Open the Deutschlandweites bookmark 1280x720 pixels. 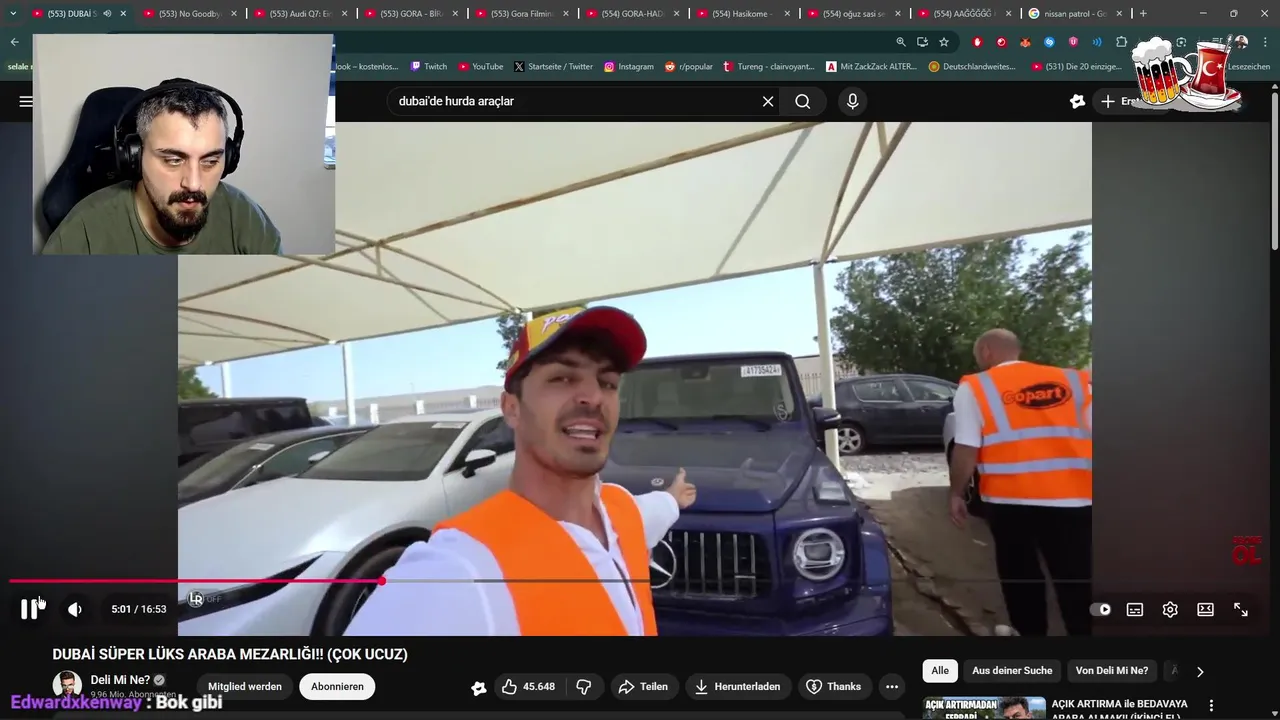(972, 66)
